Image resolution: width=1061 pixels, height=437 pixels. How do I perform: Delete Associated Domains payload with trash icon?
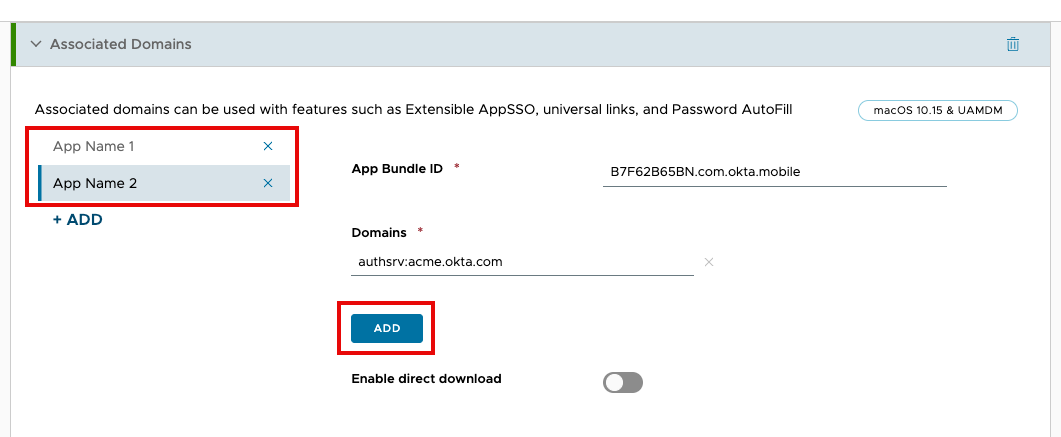pos(1013,44)
